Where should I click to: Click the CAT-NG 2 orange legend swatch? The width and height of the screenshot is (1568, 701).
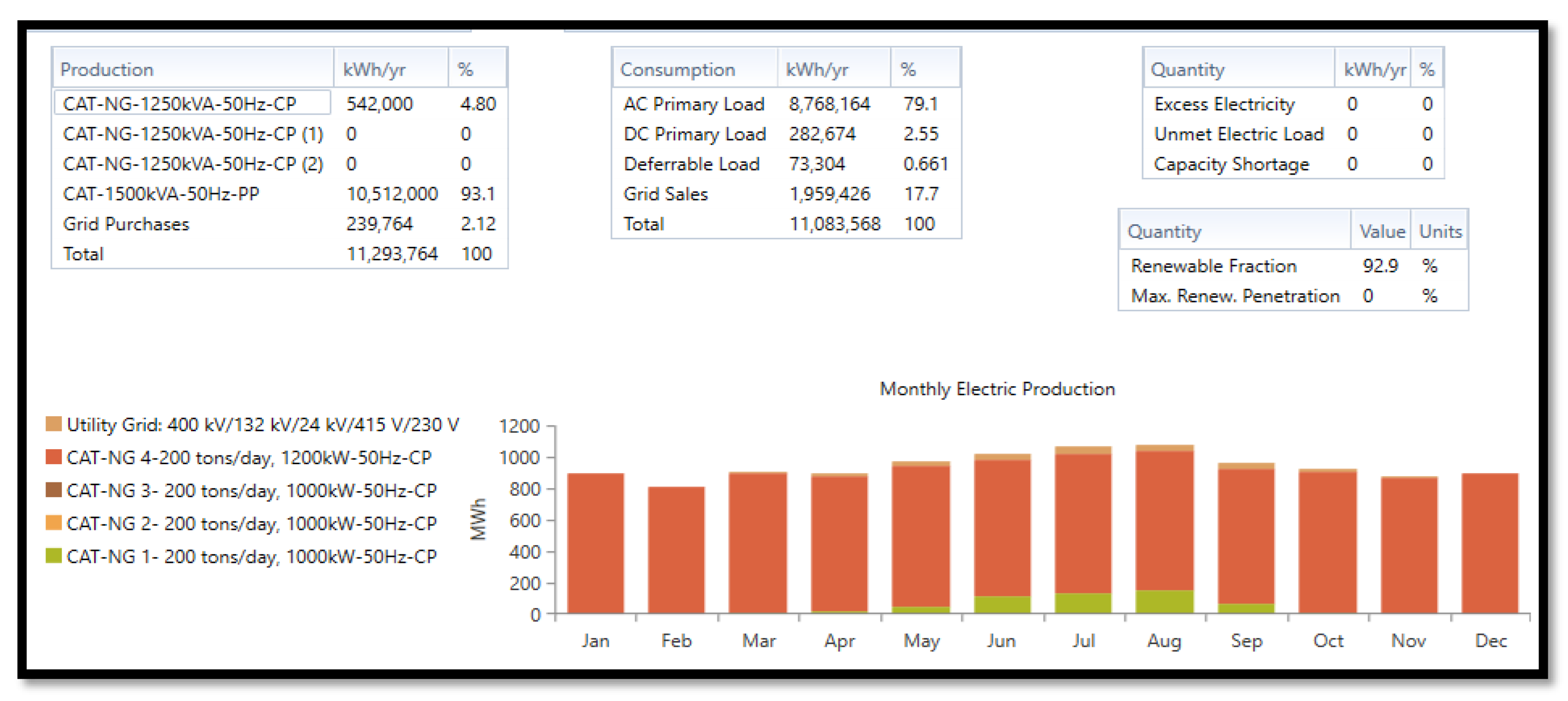click(54, 522)
